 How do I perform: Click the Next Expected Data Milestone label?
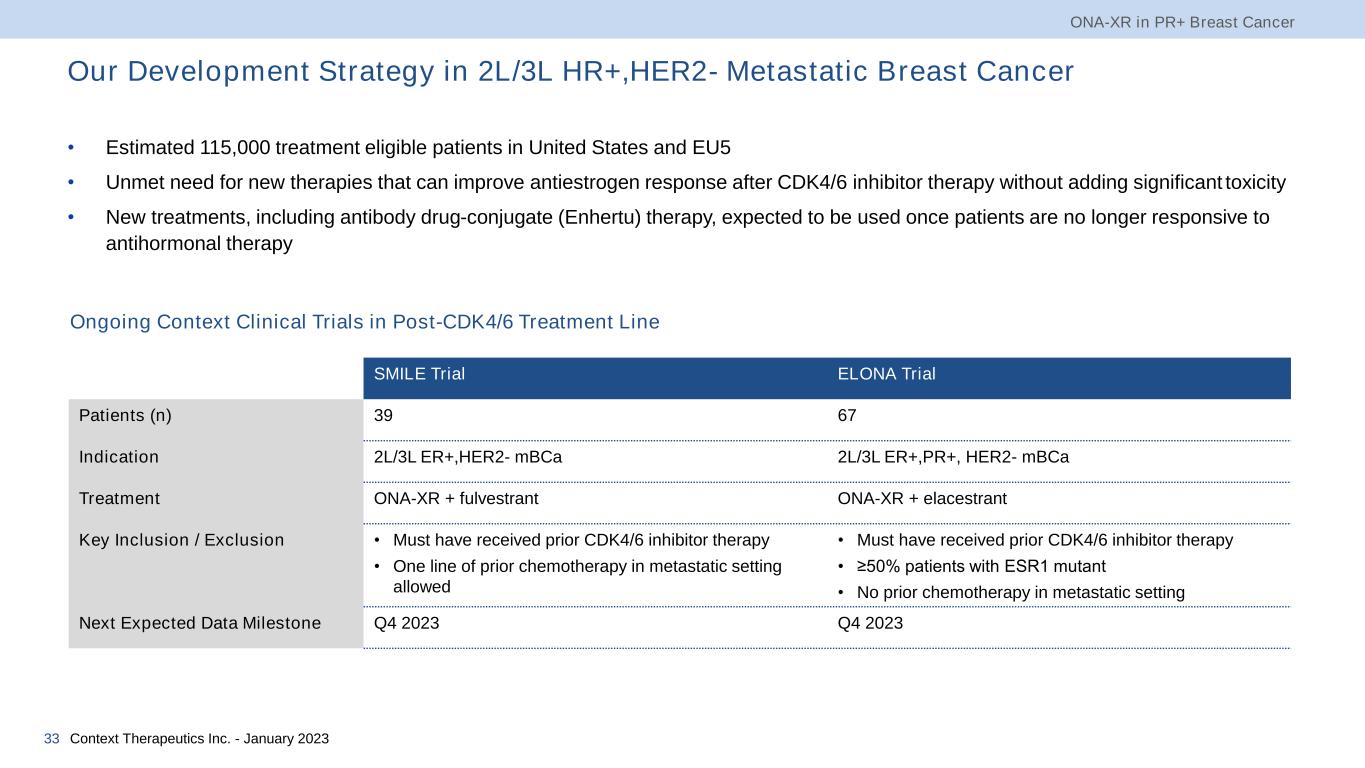point(200,623)
